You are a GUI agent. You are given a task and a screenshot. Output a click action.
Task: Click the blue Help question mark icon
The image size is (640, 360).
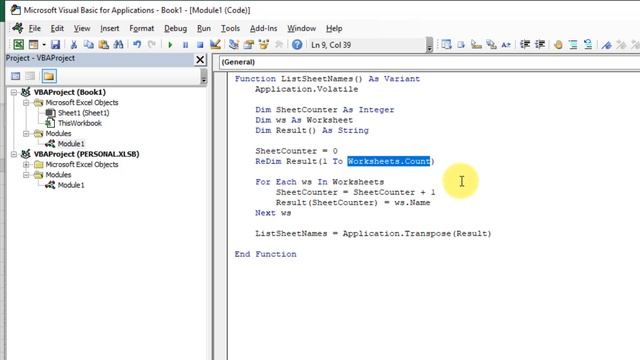coord(297,44)
